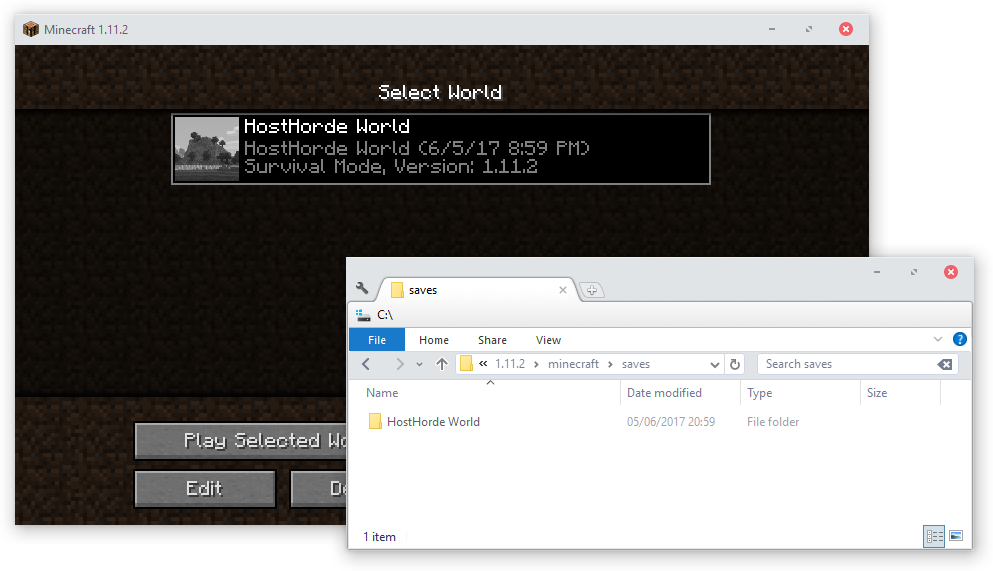Go back with the left arrow
The width and height of the screenshot is (993, 571).
point(366,364)
